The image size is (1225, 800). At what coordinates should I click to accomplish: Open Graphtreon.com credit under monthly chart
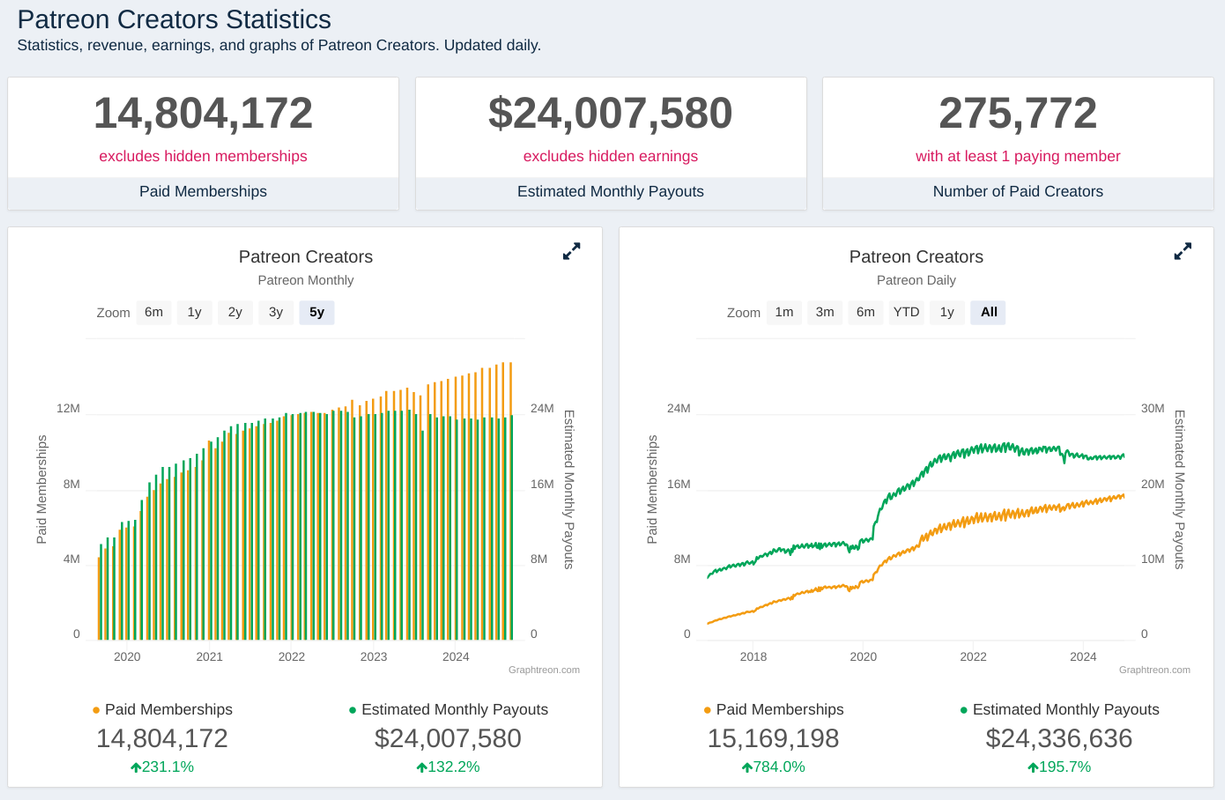click(x=544, y=670)
